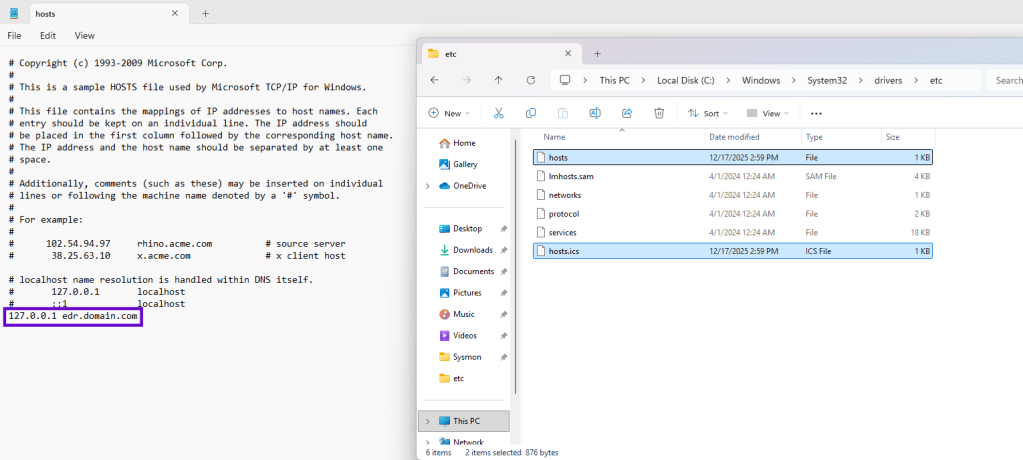Add a new File Explorer tab
The height and width of the screenshot is (460, 1023).
click(x=597, y=53)
